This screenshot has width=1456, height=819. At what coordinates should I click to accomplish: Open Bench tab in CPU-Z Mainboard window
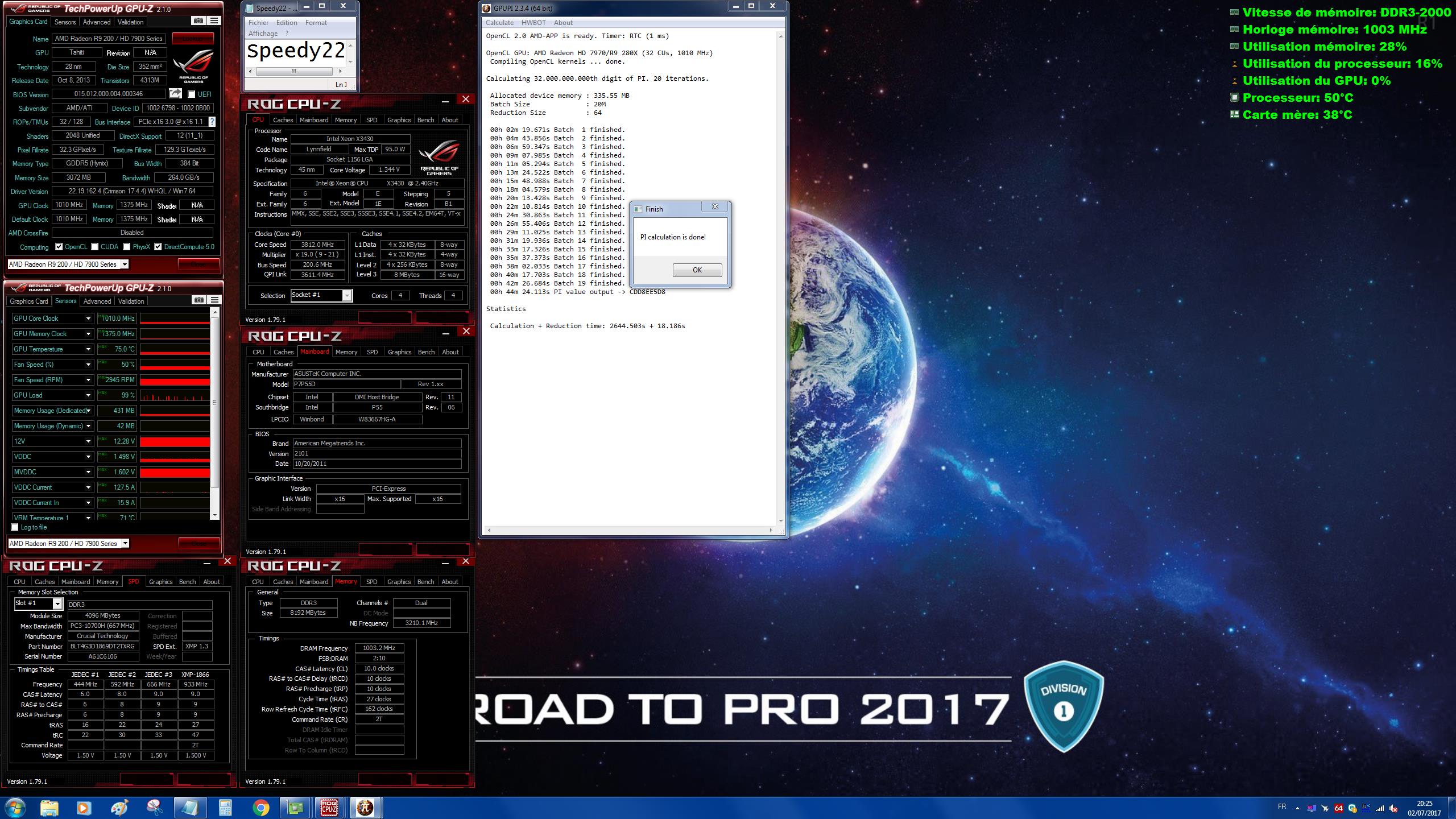click(426, 352)
